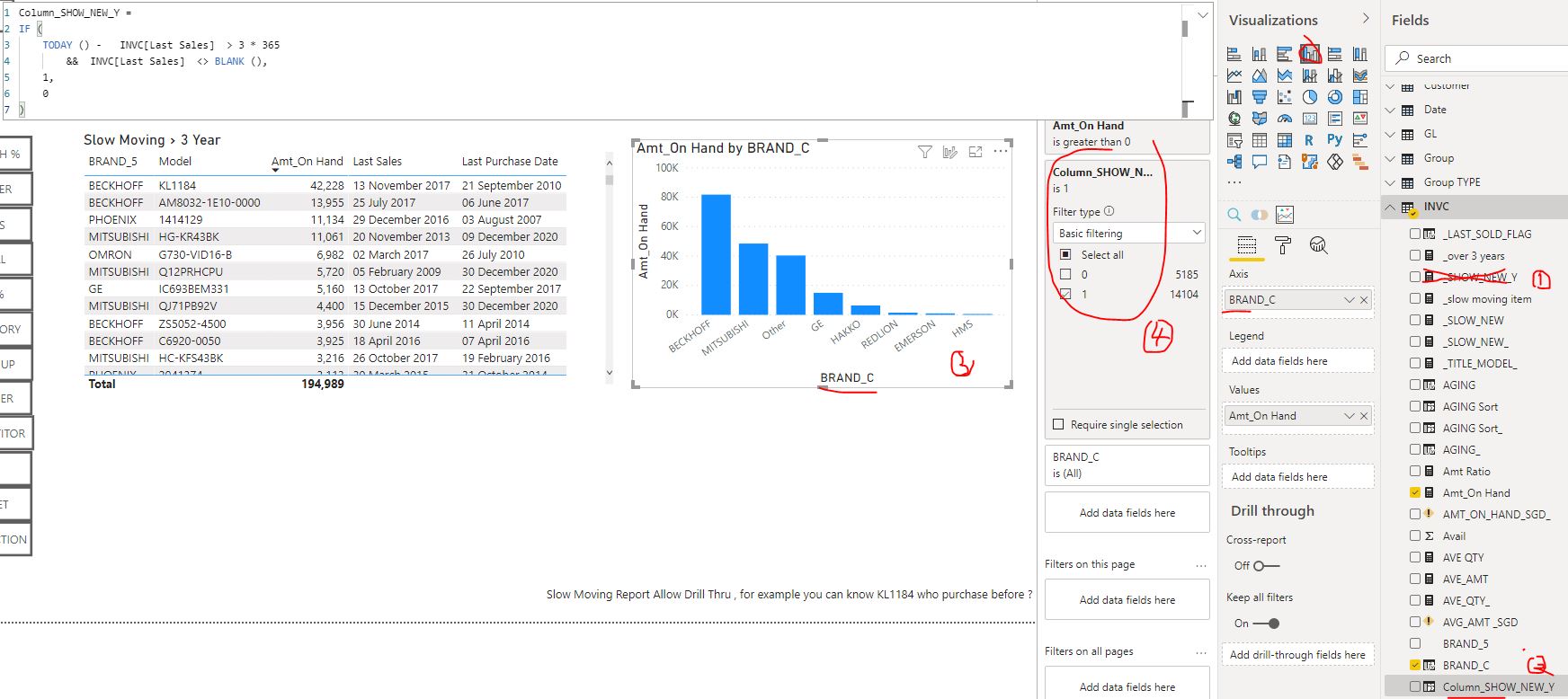Open BRAND_C axis field dropdown arrow
Viewport: 1568px width, 699px height.
pyautogui.click(x=1349, y=300)
